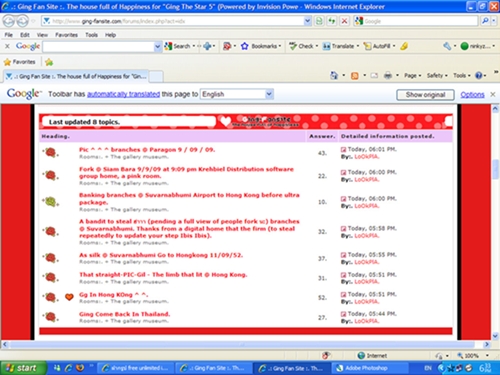Click the Adobe Photoshop taskbar button
The height and width of the screenshot is (375, 500).
[370, 368]
